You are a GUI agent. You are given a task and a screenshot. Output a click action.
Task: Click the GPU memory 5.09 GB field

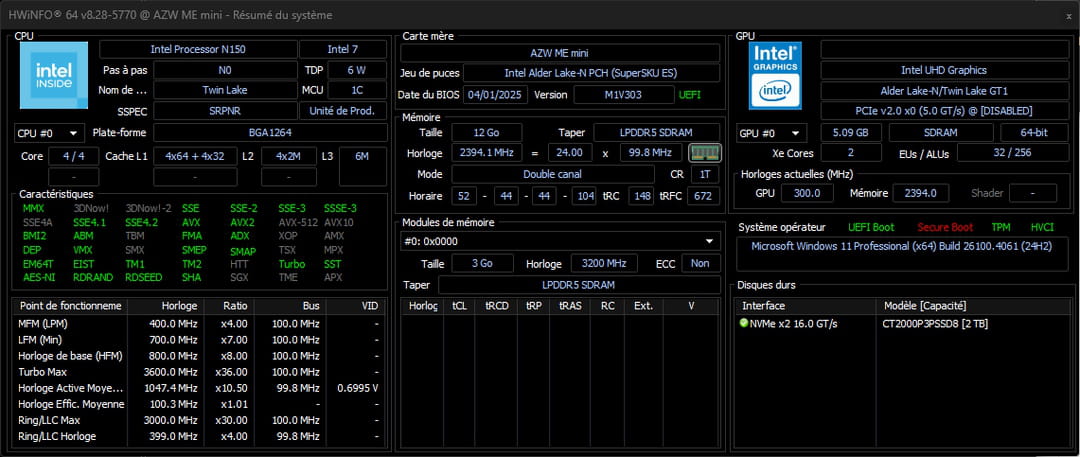tap(851, 133)
